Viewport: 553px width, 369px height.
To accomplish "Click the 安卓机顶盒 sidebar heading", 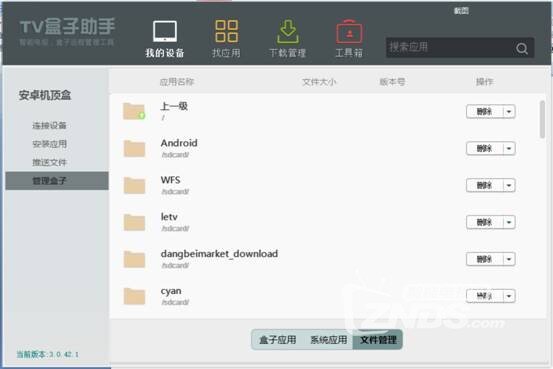I will pyautogui.click(x=45, y=95).
